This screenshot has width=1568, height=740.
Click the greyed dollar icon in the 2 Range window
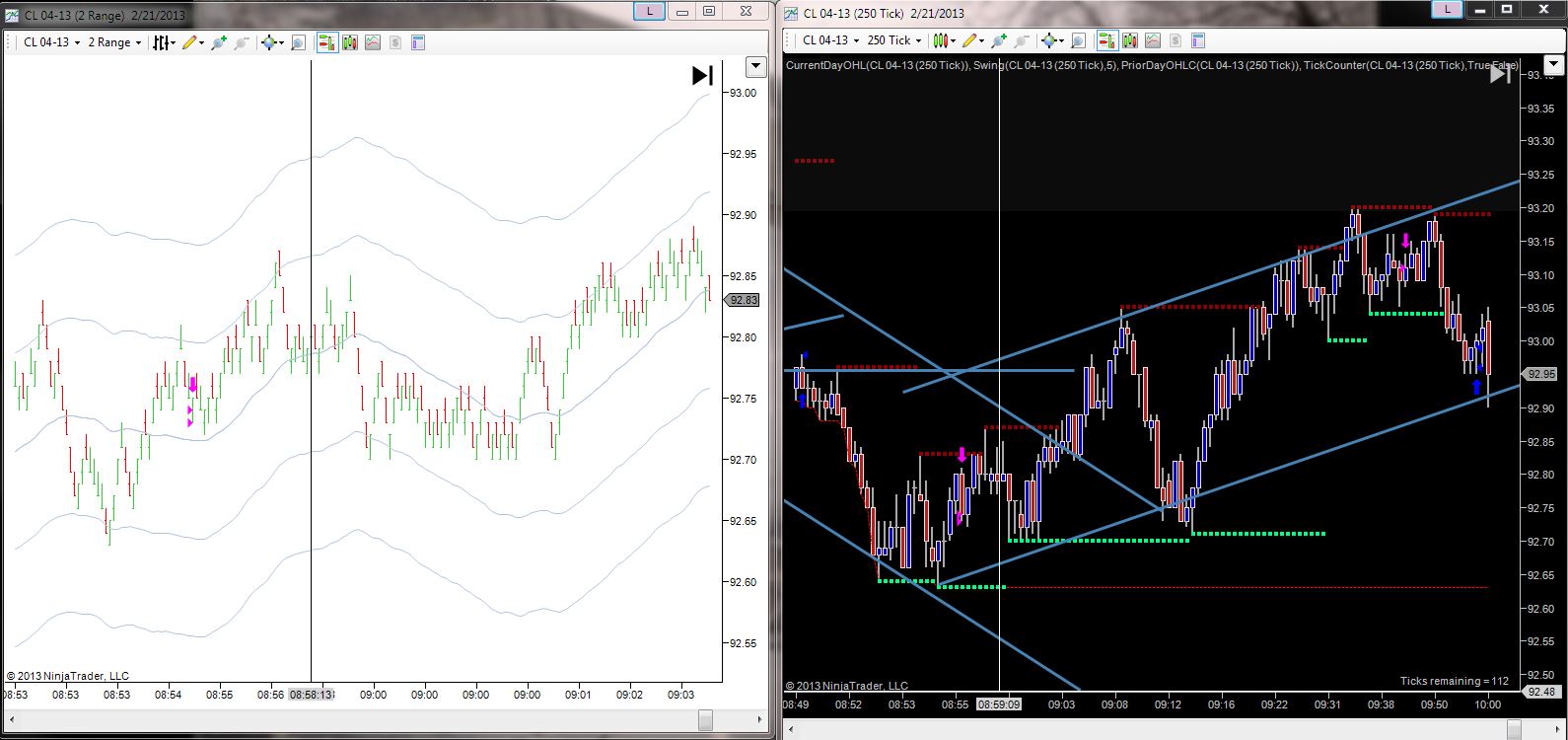(395, 42)
